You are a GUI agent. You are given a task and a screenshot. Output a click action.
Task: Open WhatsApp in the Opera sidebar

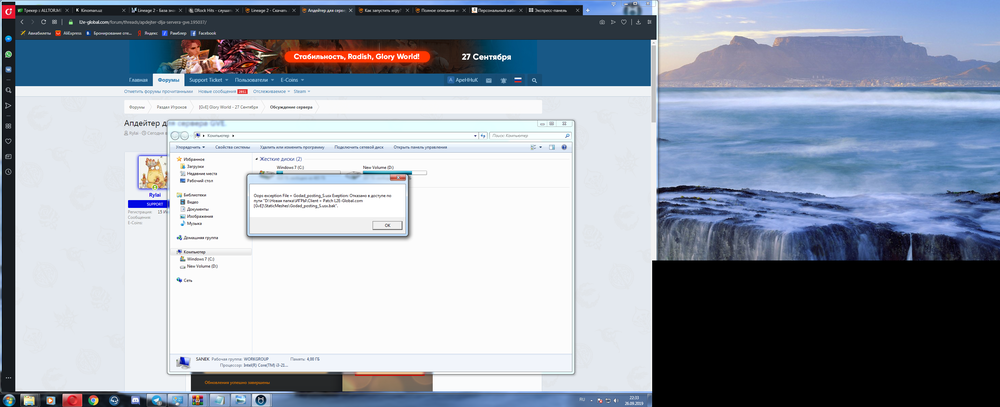coord(8,55)
